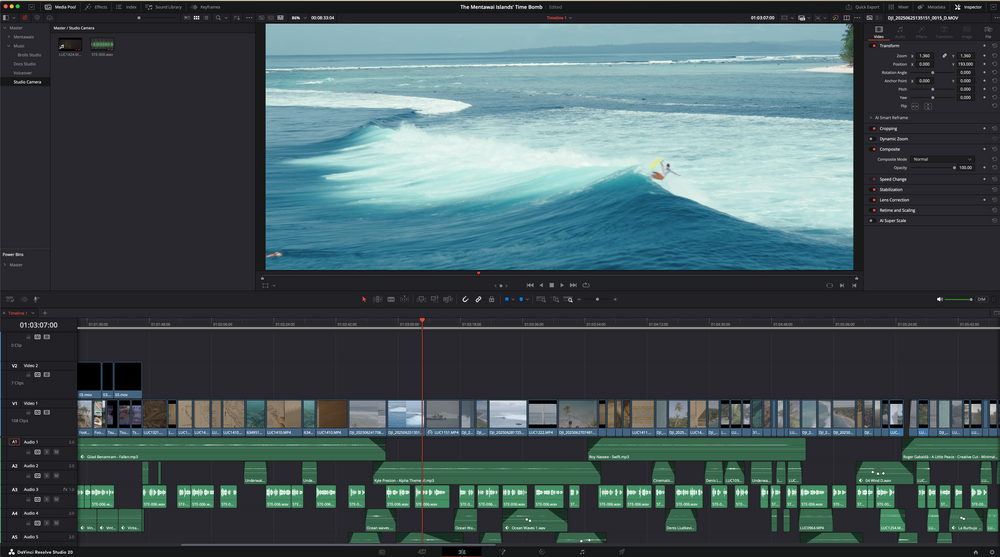Viewport: 1000px width, 557px height.
Task: Expand the AI Smart Reframe section
Action: point(871,118)
